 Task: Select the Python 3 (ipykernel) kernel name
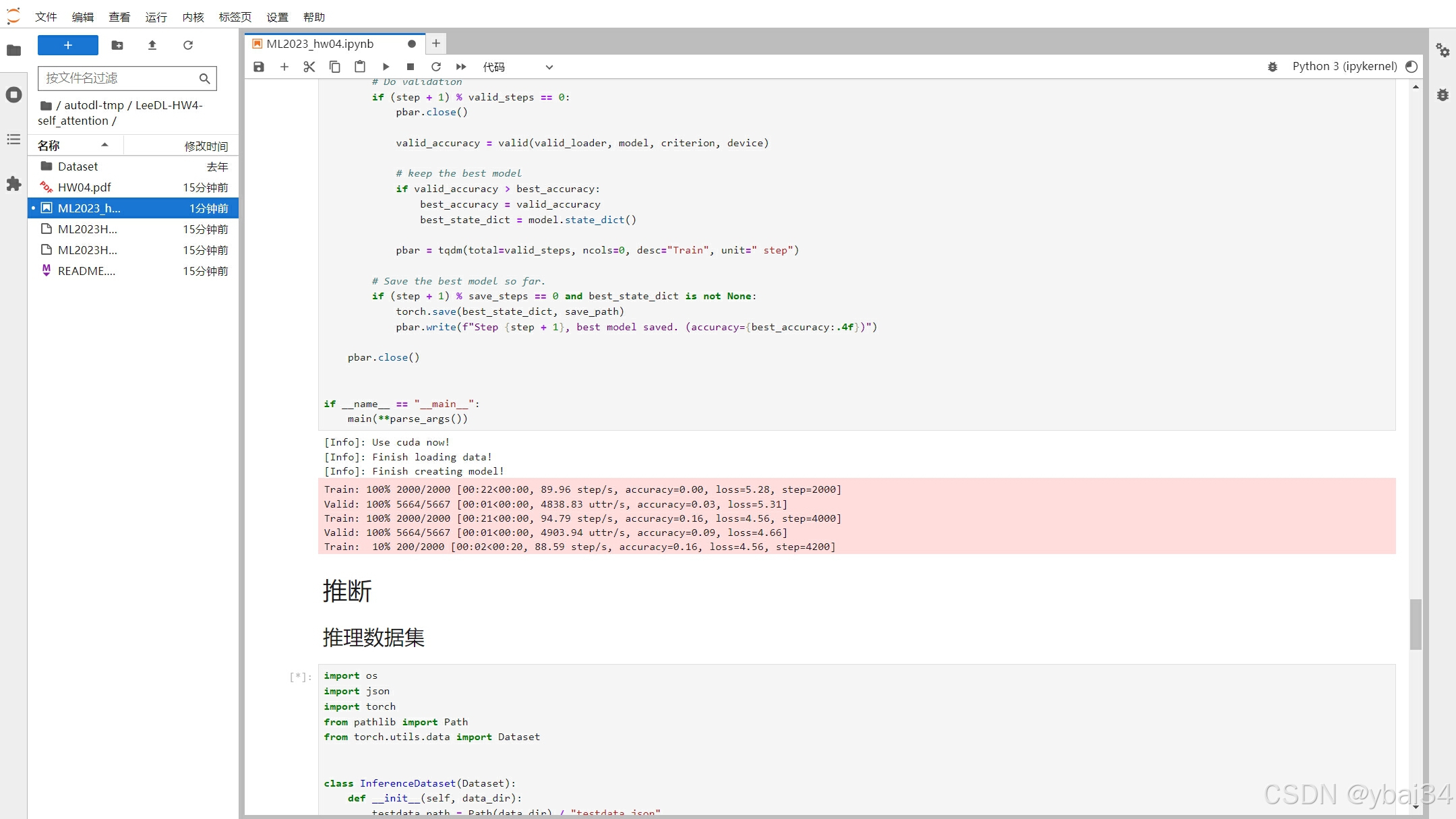point(1344,66)
